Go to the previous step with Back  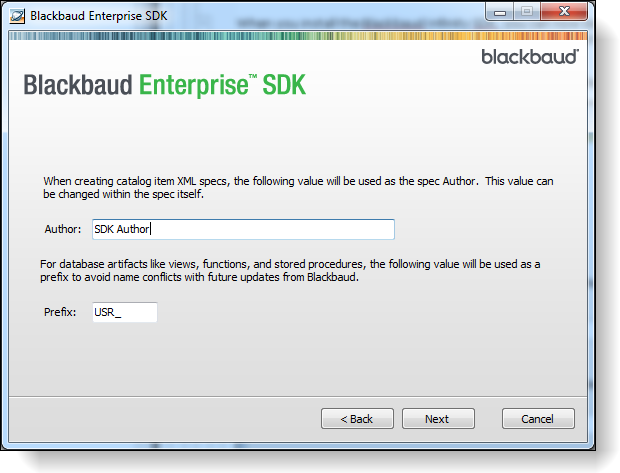click(x=357, y=419)
